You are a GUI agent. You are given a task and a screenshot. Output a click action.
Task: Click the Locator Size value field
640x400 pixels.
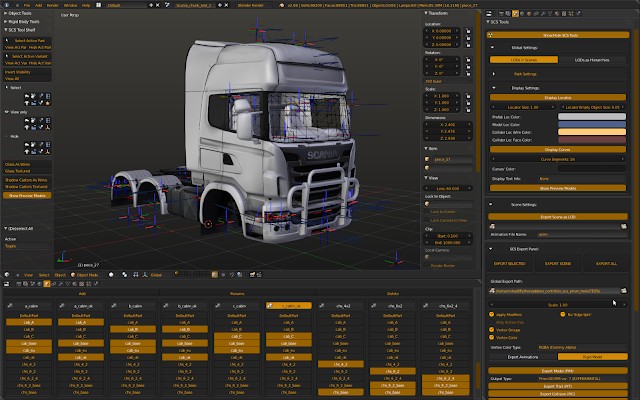coord(524,107)
